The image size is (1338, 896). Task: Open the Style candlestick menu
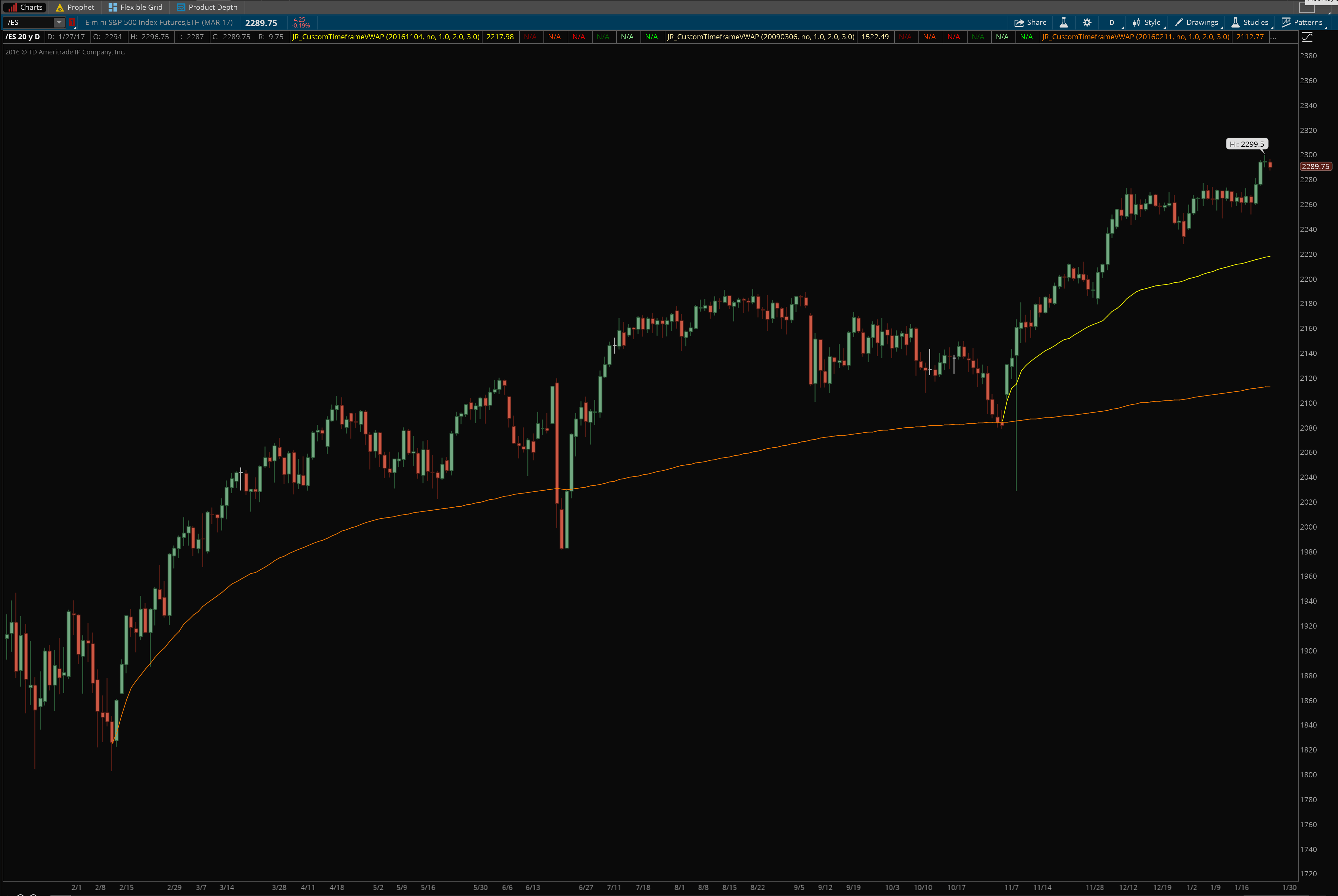click(x=1146, y=22)
